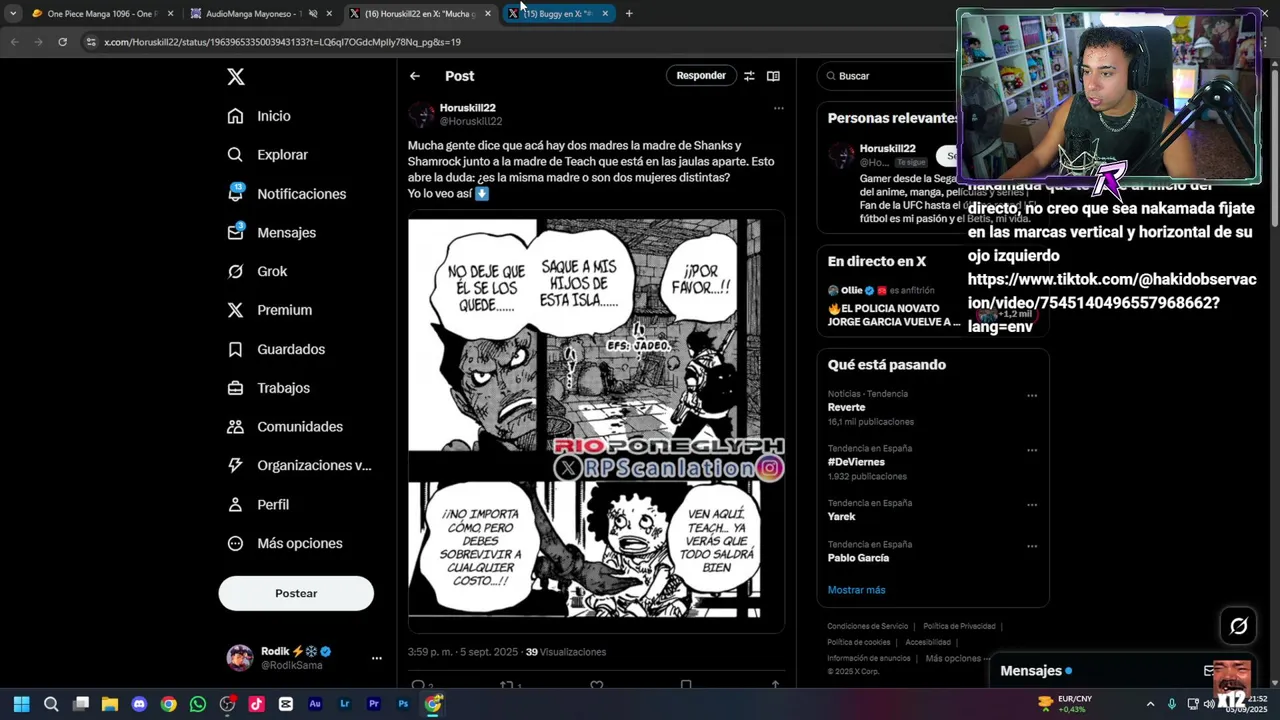1280x720 pixels.
Task: Open Trabajos in the sidebar
Action: pos(268,388)
